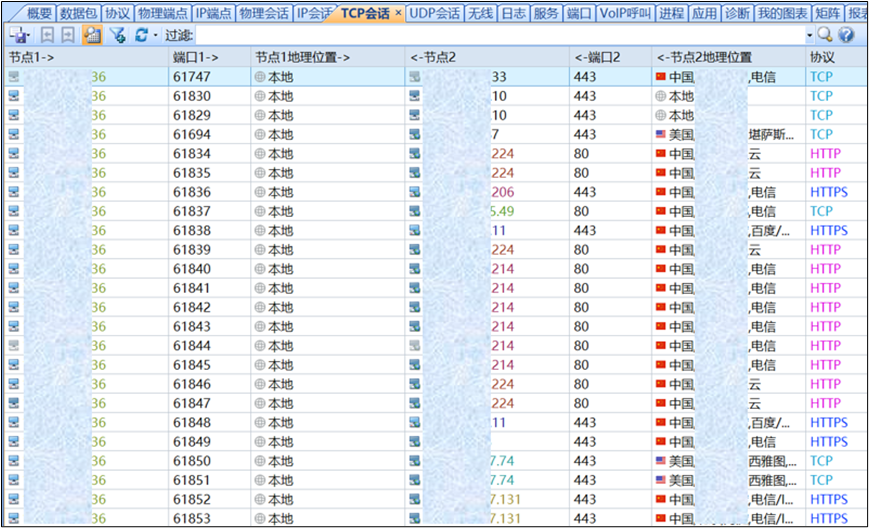Select the 应用 tab
869x528 pixels.
pyautogui.click(x=704, y=13)
